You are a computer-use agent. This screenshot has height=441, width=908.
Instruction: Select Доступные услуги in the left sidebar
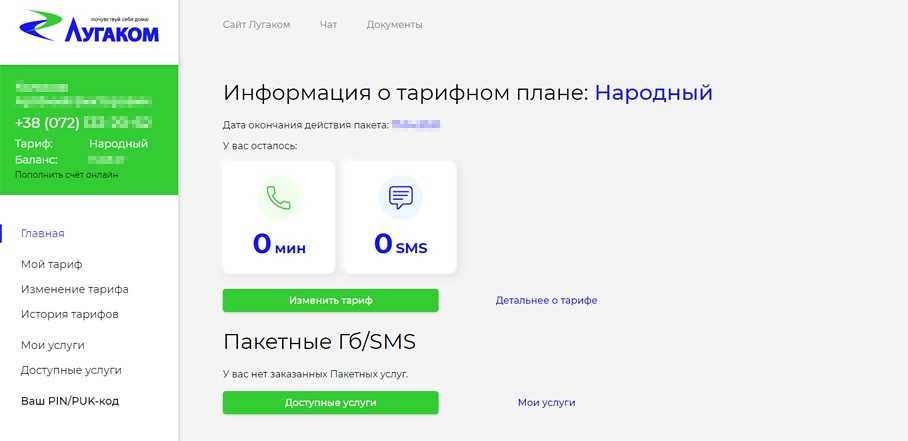click(71, 370)
